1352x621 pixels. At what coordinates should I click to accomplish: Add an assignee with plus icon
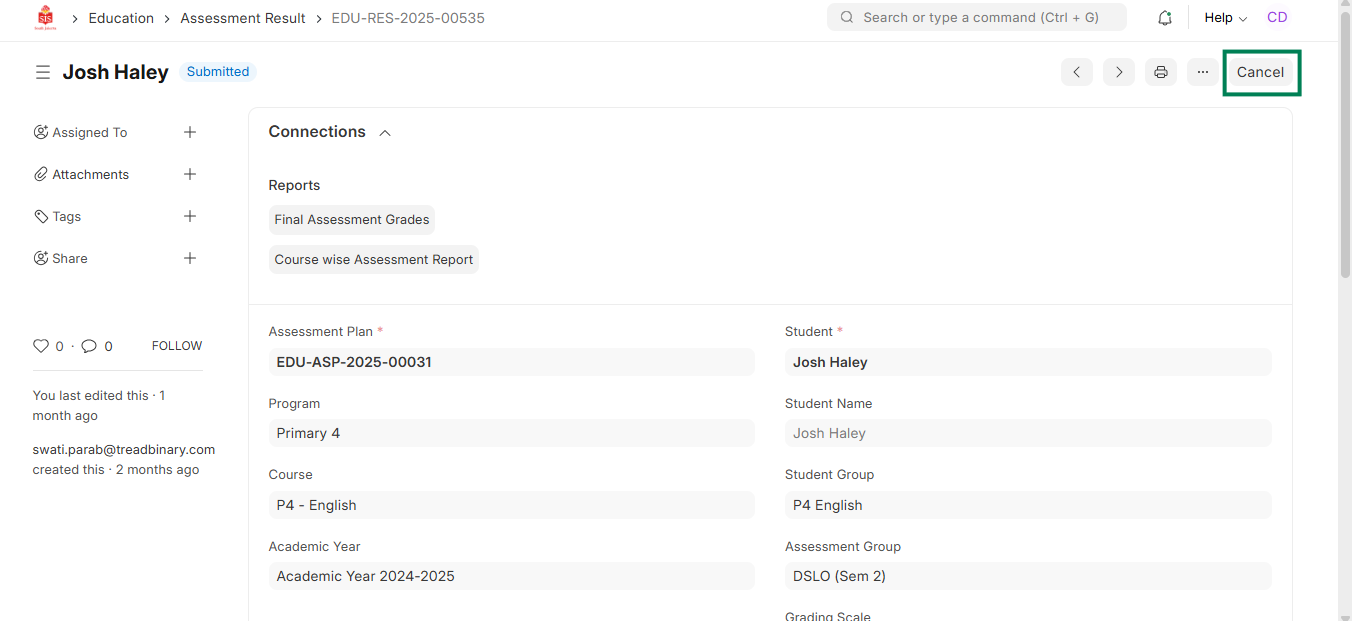[190, 132]
